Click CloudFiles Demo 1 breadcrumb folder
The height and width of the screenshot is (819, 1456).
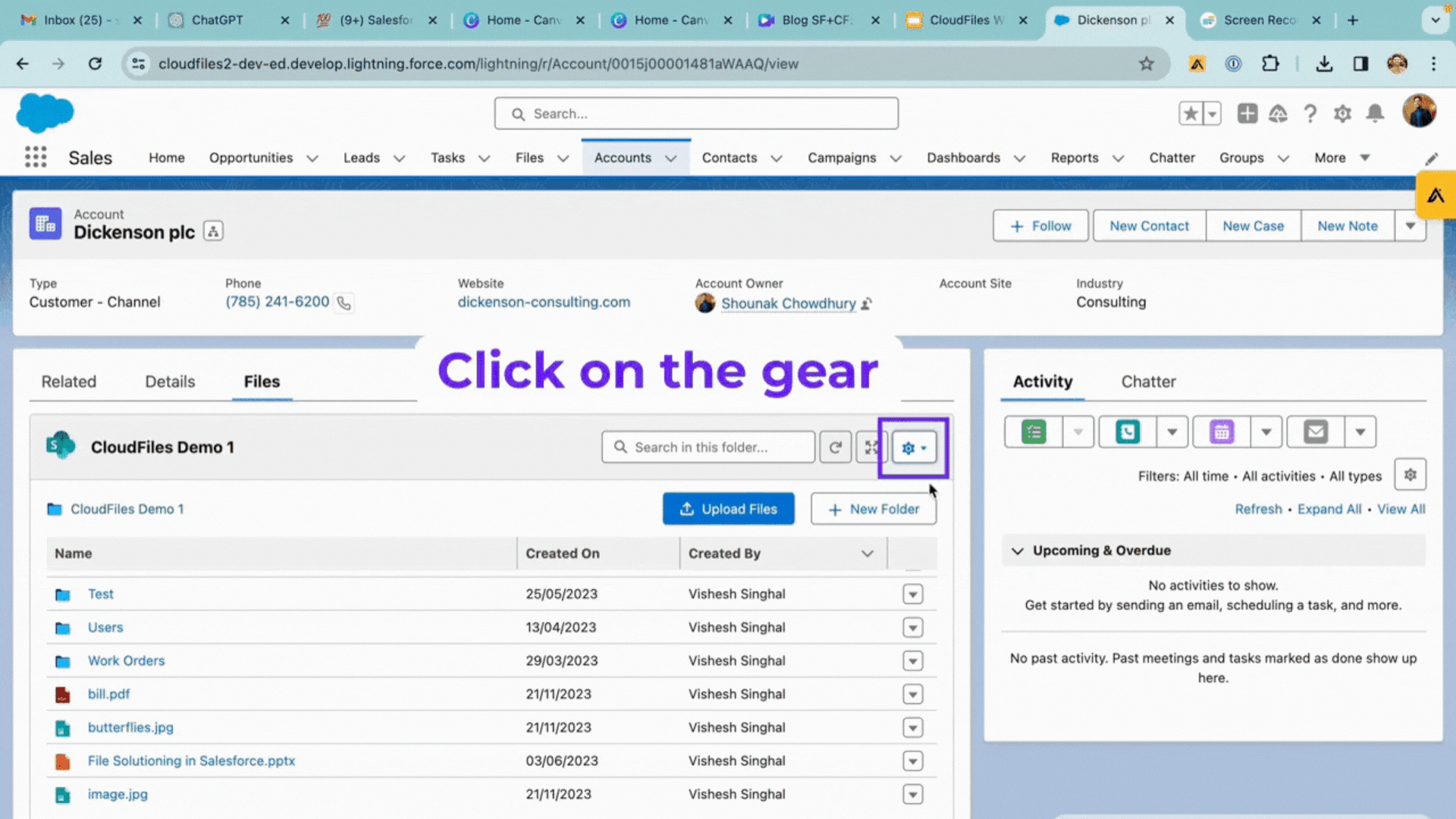tap(127, 509)
